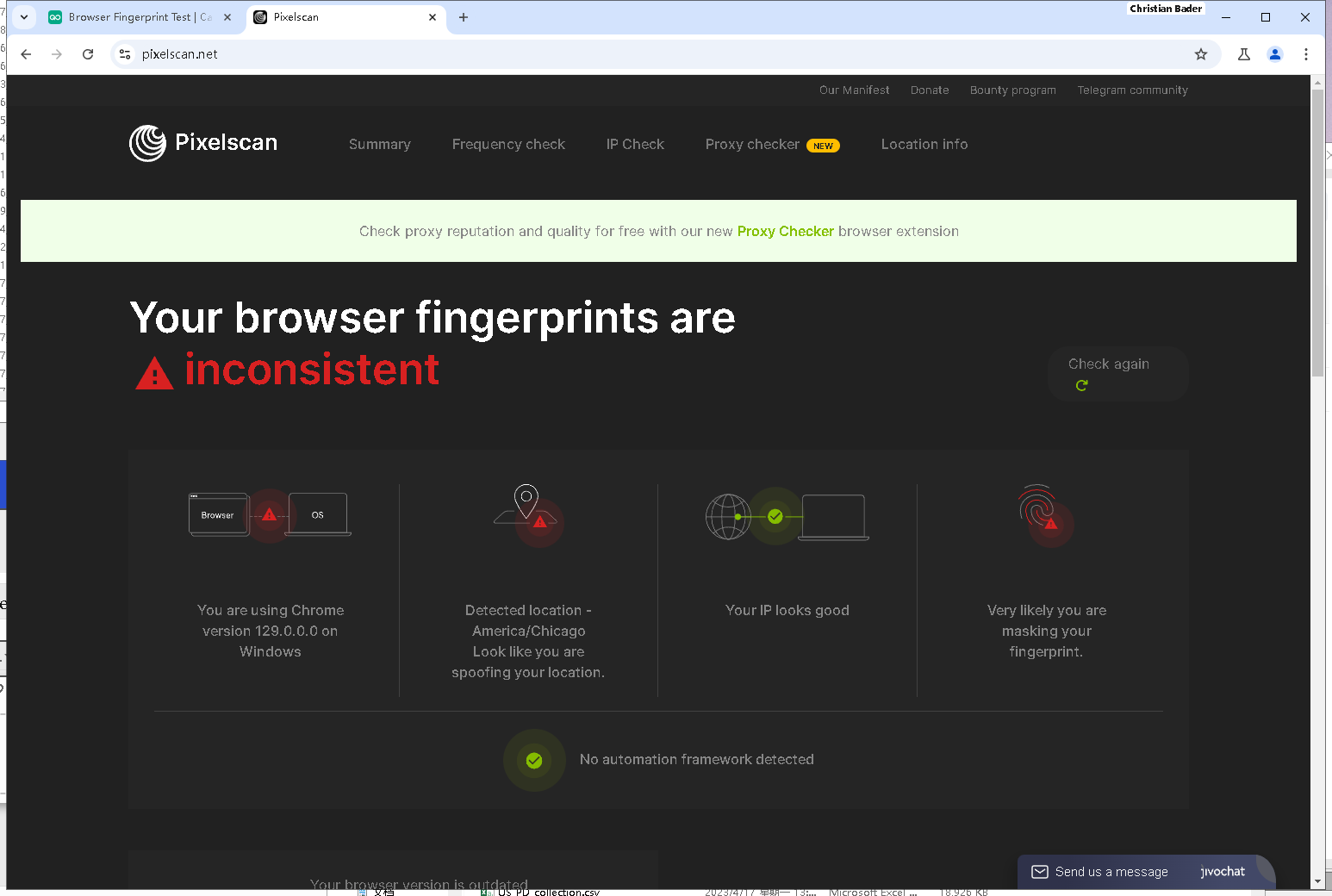Click the 'Your browser version is outdated' text
Image resolution: width=1332 pixels, height=896 pixels.
click(419, 884)
